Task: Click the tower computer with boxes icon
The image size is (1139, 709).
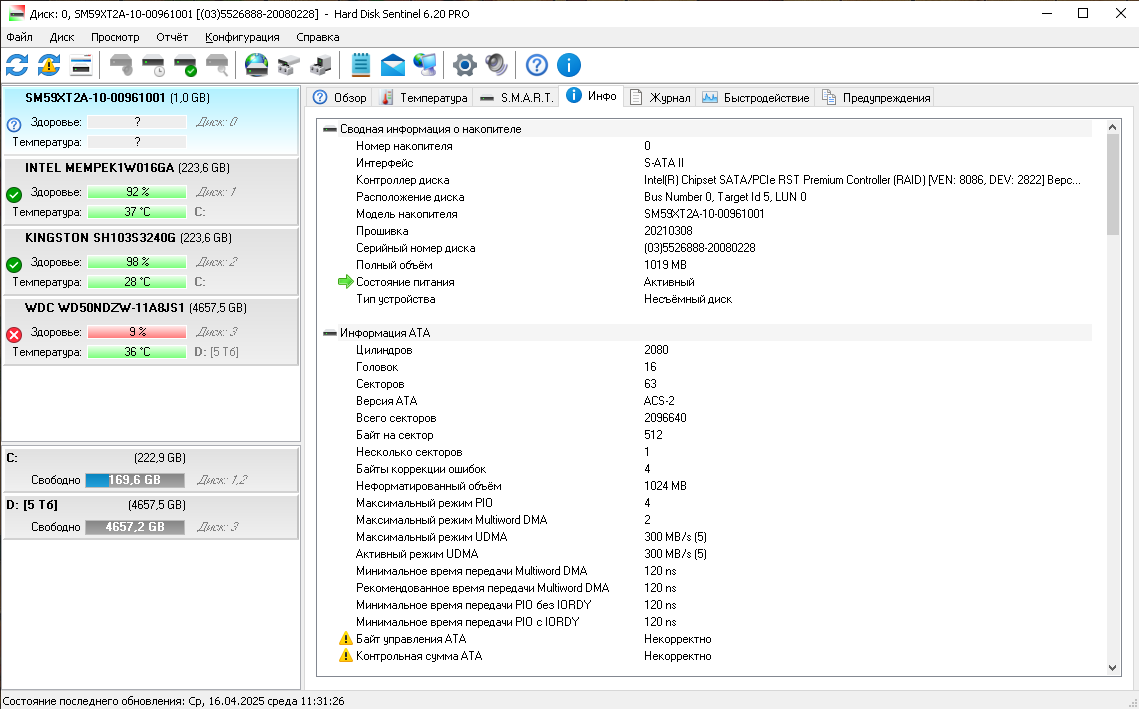Action: [x=320, y=65]
